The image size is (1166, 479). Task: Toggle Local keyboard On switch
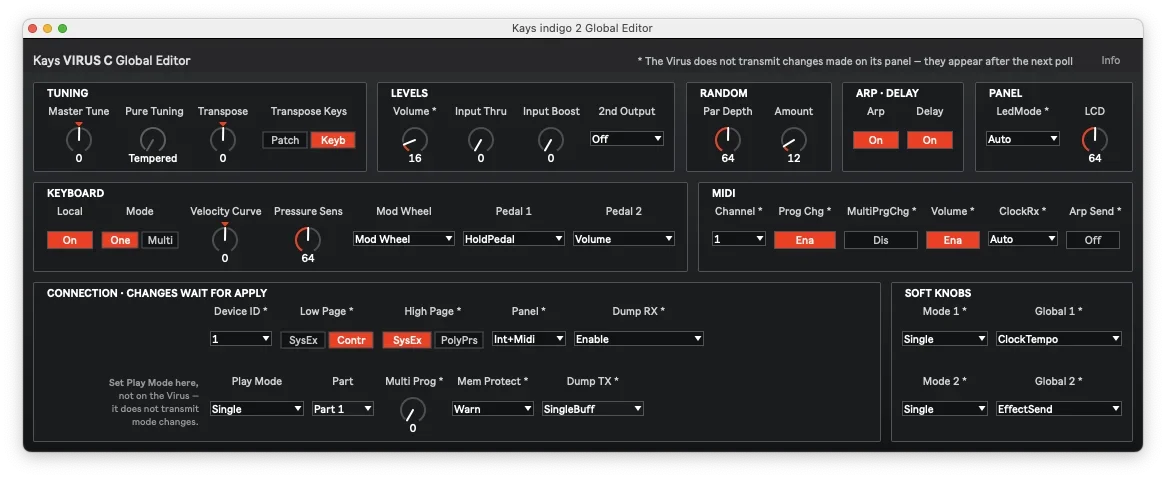[x=70, y=240]
